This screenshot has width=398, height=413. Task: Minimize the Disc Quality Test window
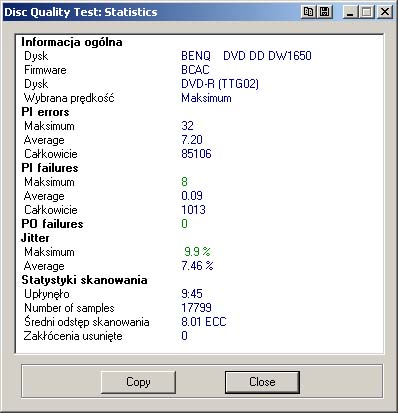350,12
